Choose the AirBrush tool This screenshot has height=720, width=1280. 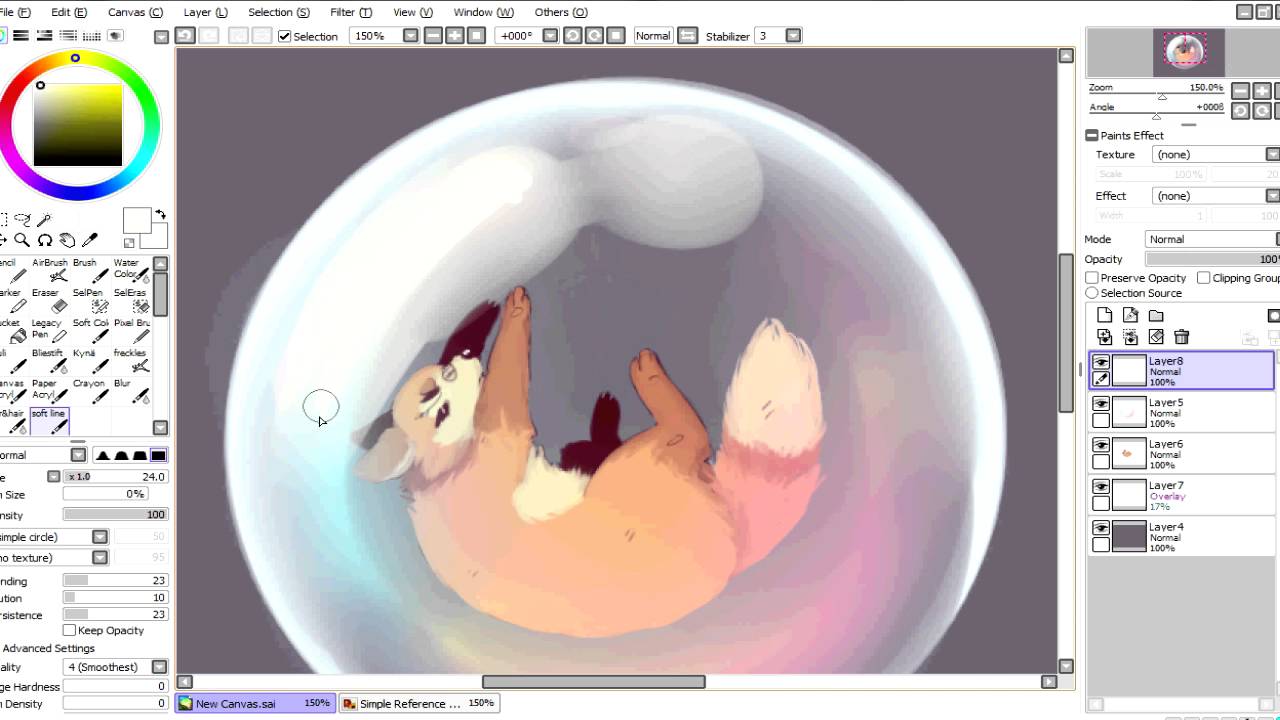(x=50, y=270)
